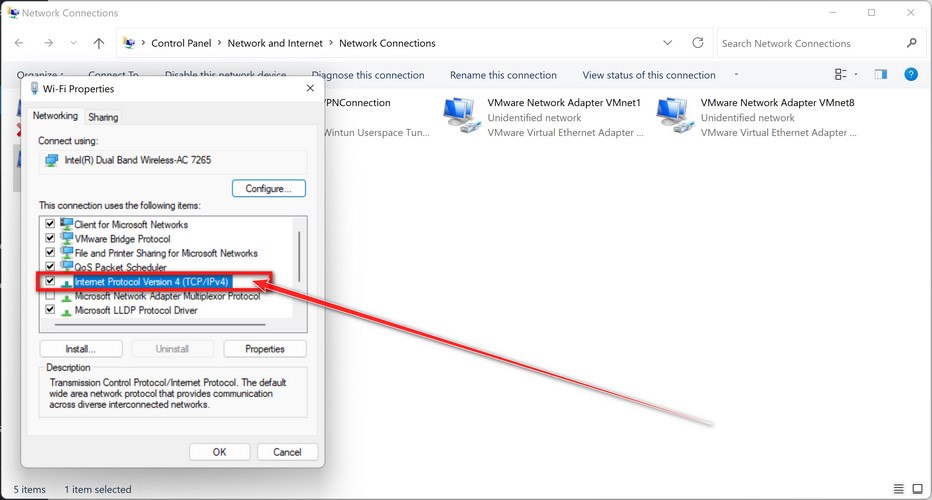Click the Control Panel breadcrumb
The width and height of the screenshot is (932, 500).
pos(181,43)
